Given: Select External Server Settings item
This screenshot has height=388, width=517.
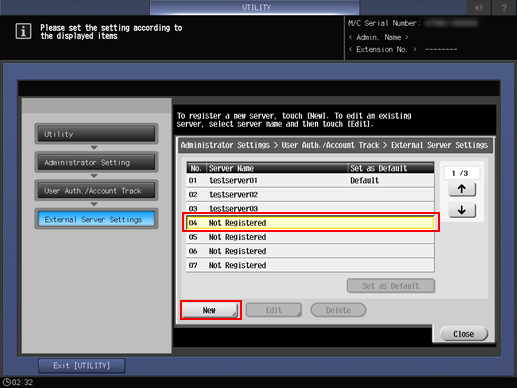Looking at the screenshot, I should pyautogui.click(x=96, y=219).
